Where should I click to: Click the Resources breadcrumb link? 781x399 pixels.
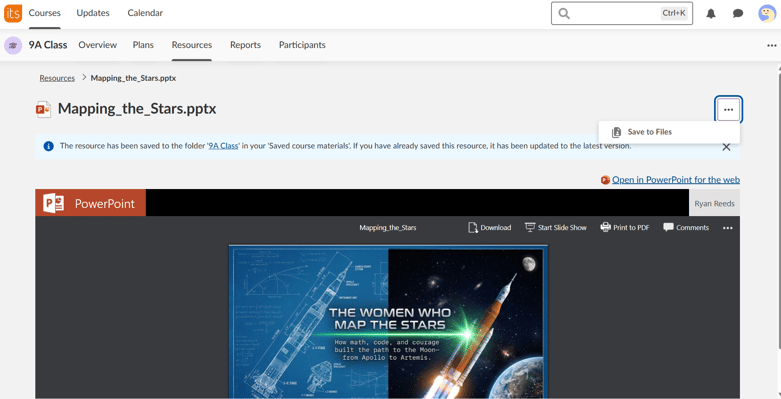57,78
